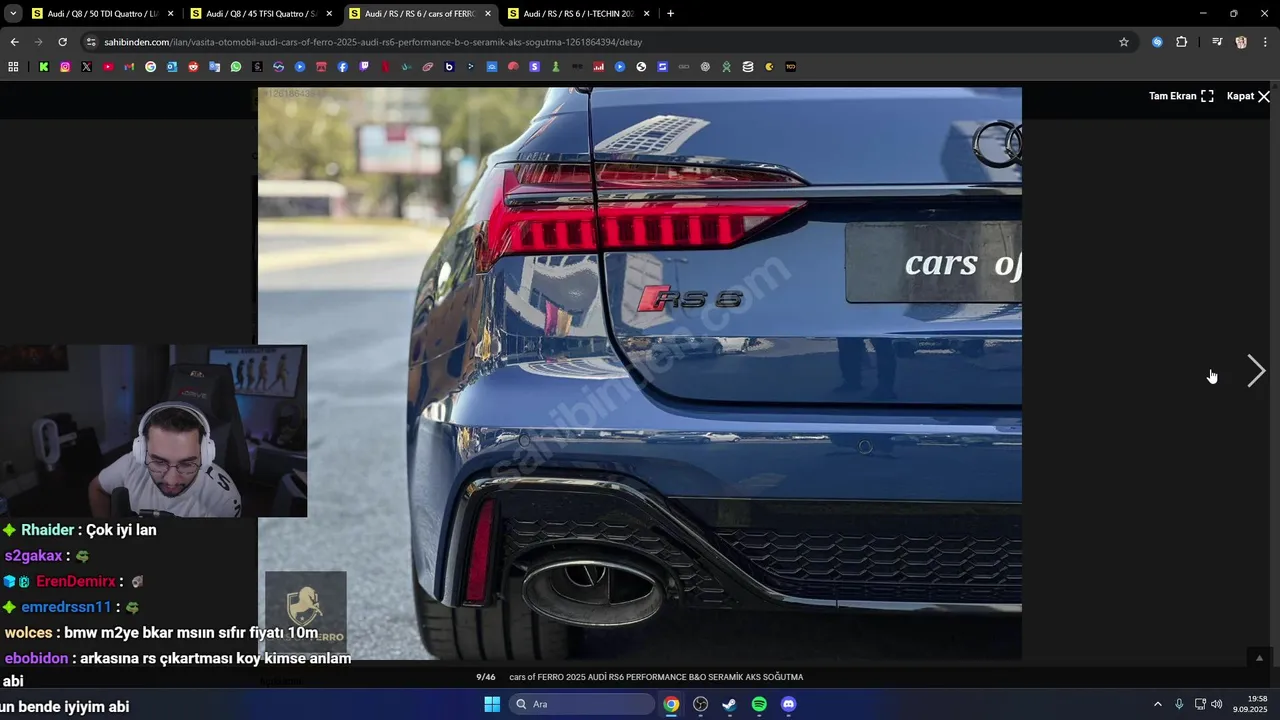Image resolution: width=1280 pixels, height=720 pixels.
Task: Close the Audi Q8 50 TDI Quattro tab
Action: tap(170, 14)
